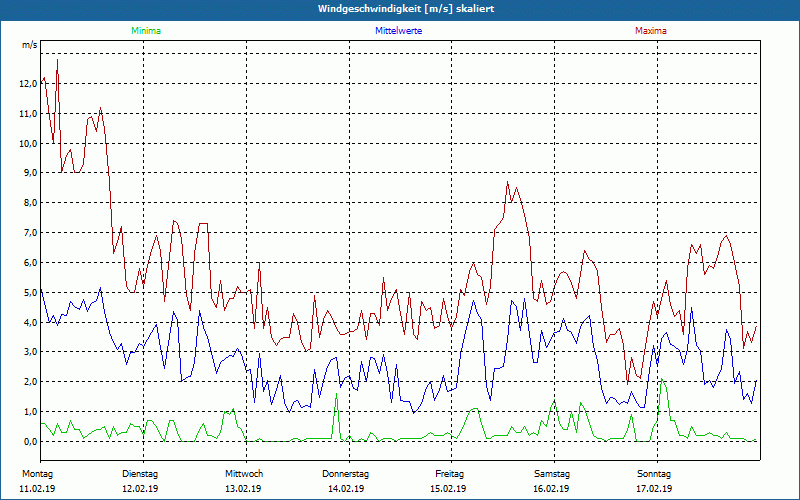Click the Maxima legend label
800x500 pixels.
pyautogui.click(x=651, y=31)
